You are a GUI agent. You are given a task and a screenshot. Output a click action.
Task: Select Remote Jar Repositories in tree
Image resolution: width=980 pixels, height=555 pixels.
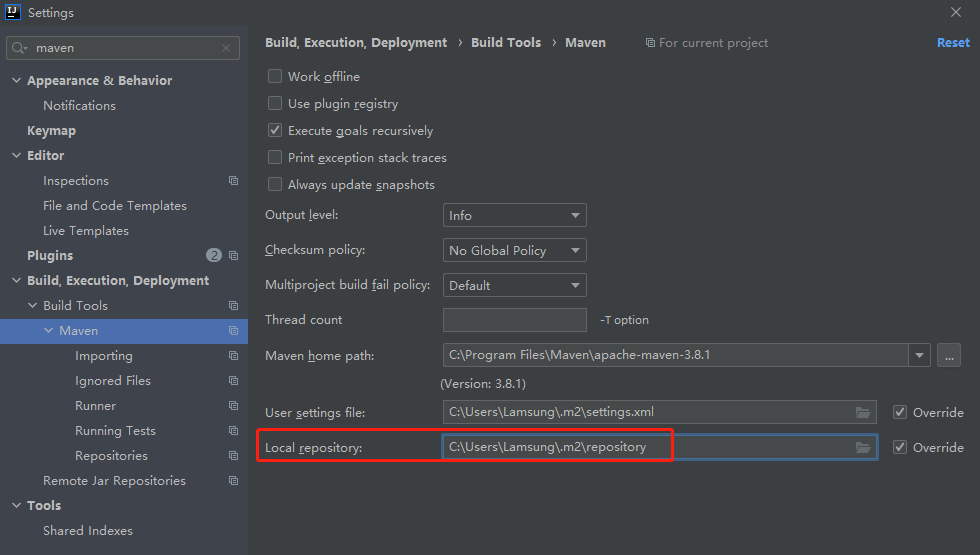pos(114,481)
